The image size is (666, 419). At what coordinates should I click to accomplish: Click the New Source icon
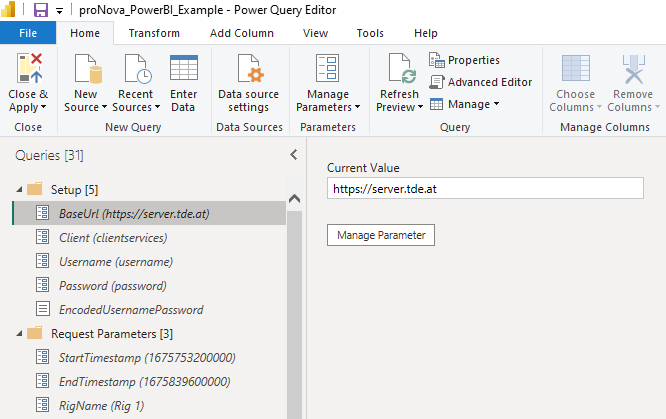(x=85, y=70)
